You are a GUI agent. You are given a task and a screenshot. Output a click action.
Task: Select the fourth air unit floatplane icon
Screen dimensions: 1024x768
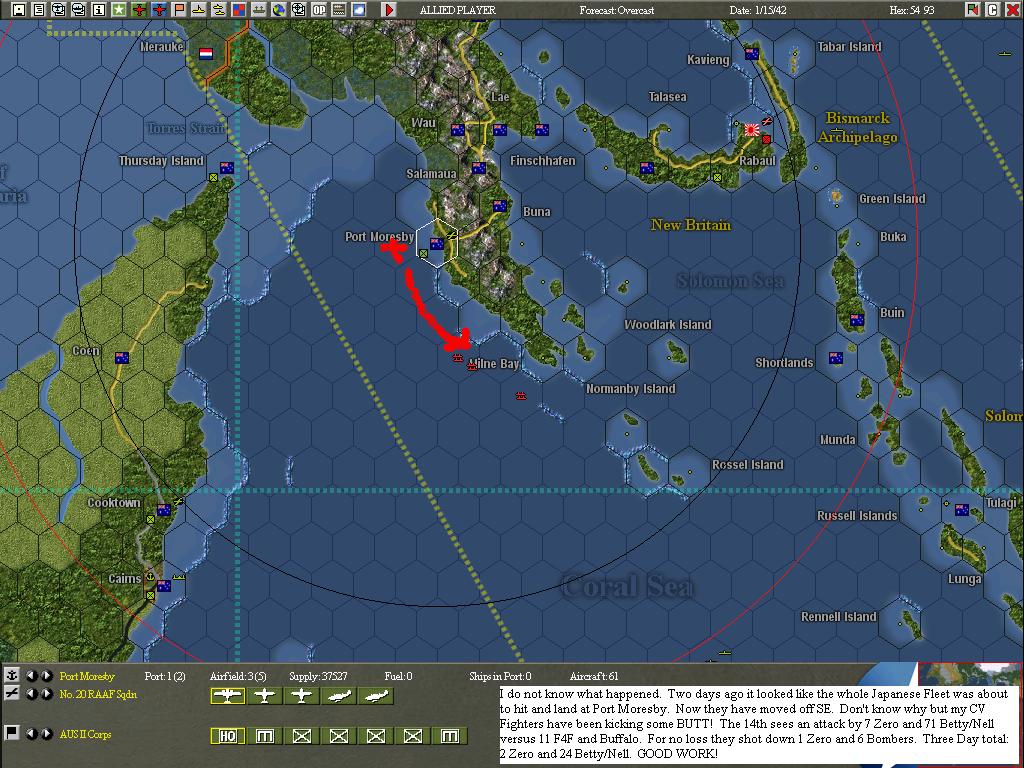[339, 696]
